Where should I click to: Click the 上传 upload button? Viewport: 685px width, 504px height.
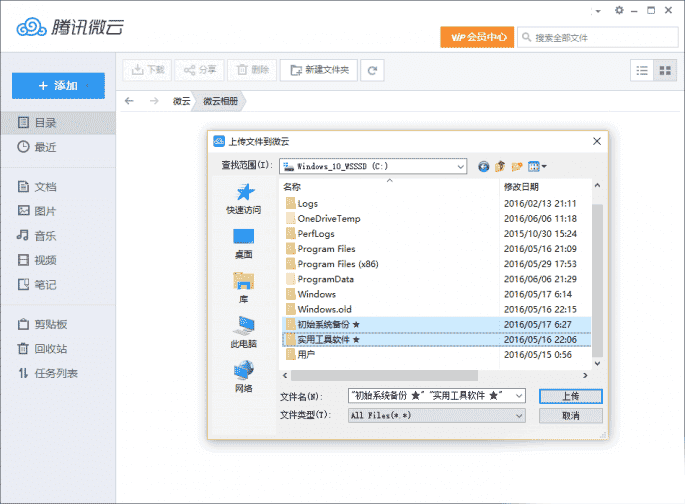[x=571, y=396]
